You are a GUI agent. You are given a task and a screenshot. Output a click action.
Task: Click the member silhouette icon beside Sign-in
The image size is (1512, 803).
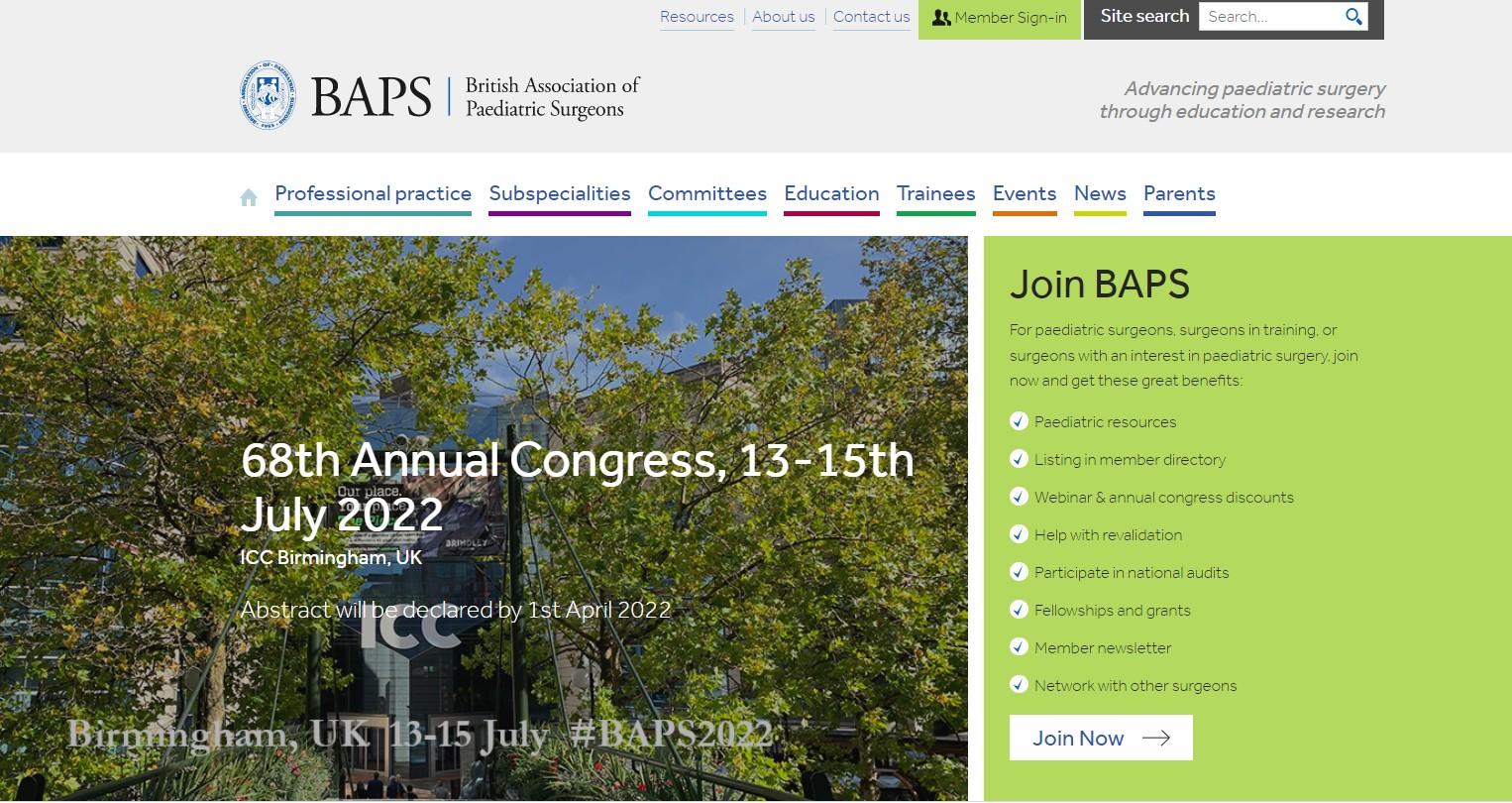point(940,18)
